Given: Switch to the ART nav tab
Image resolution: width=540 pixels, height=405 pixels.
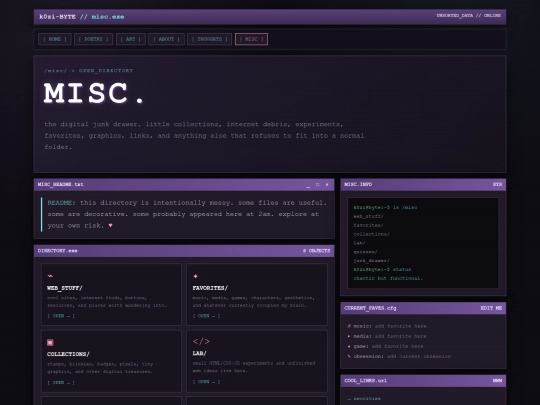Looking at the screenshot, I should point(131,39).
